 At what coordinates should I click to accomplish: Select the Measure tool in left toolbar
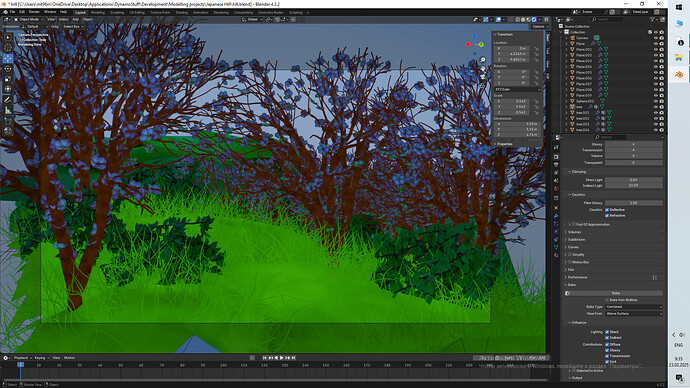8,110
